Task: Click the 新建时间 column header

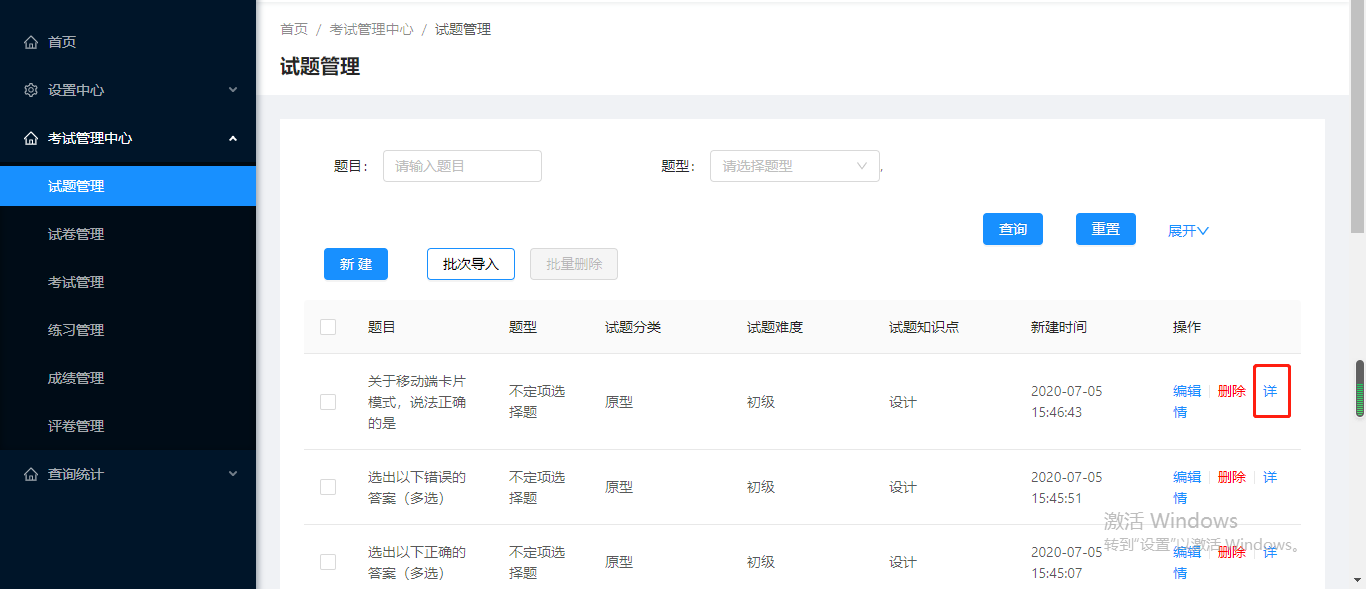Action: click(x=1059, y=327)
